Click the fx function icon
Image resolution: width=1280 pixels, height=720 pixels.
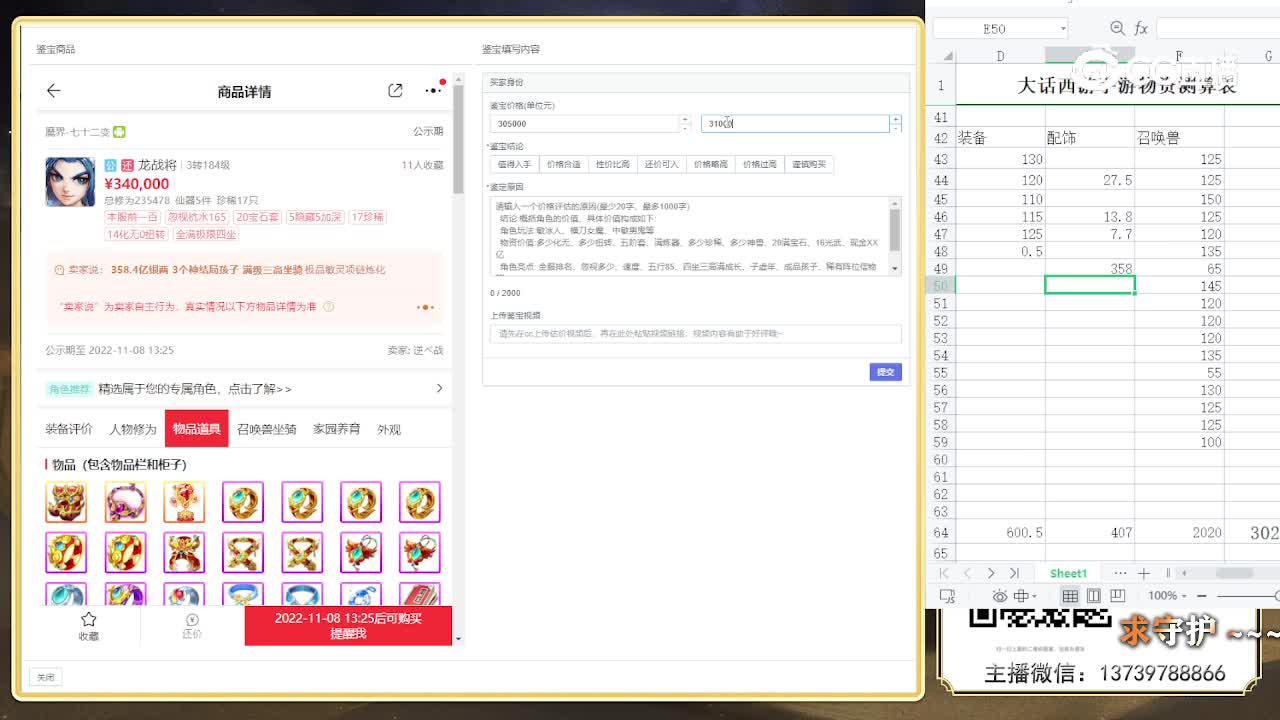(x=1141, y=29)
